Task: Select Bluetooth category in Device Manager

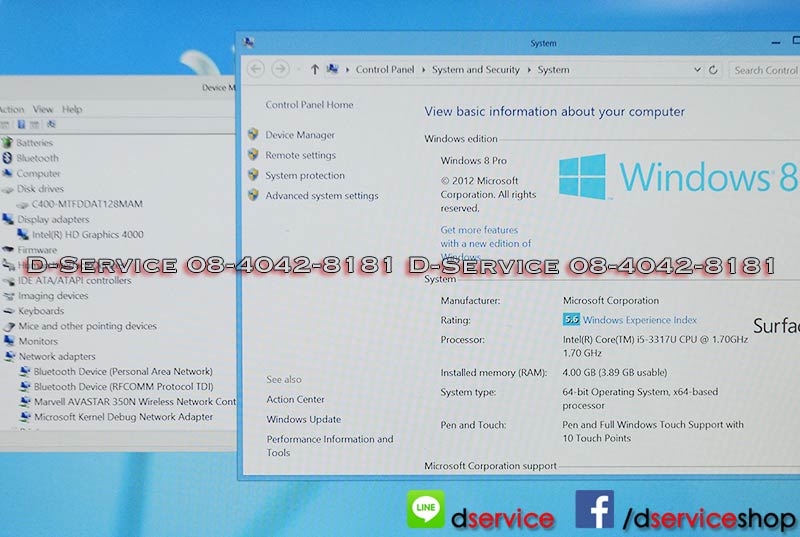Action: pos(37,158)
